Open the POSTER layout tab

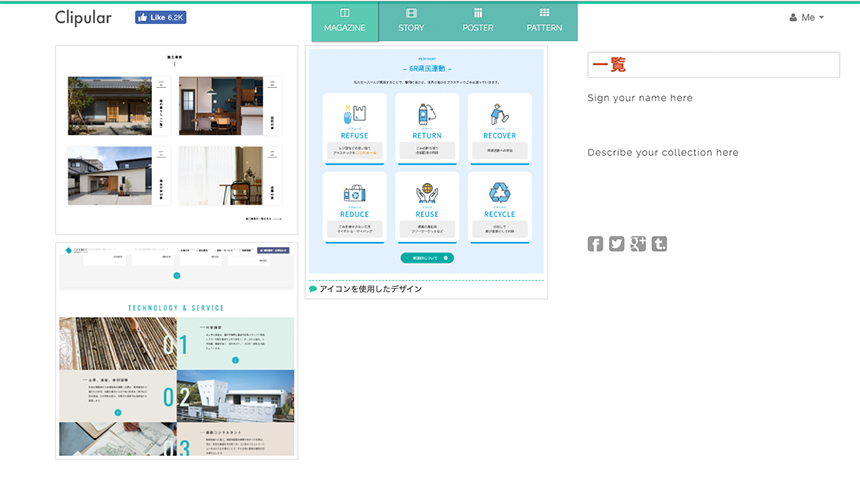[478, 21]
